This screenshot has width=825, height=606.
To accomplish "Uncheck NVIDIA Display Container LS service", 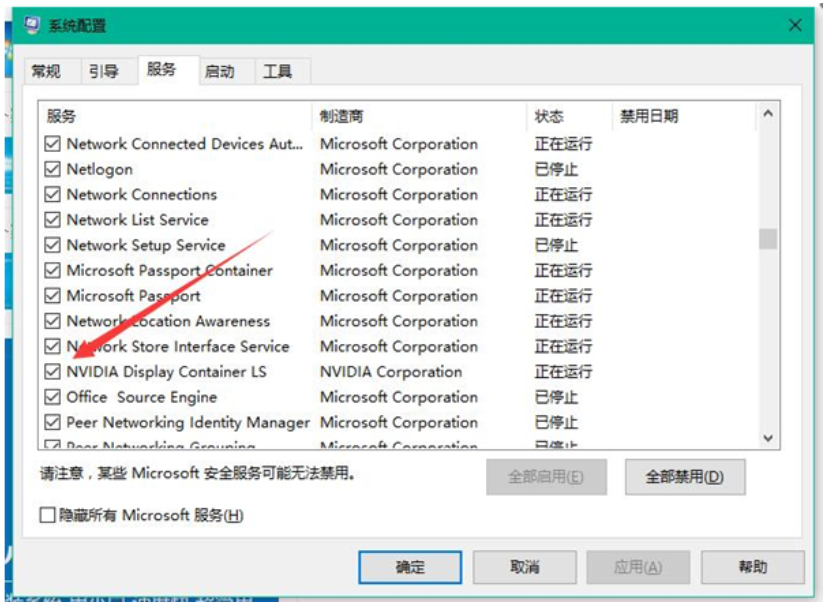I will (53, 372).
